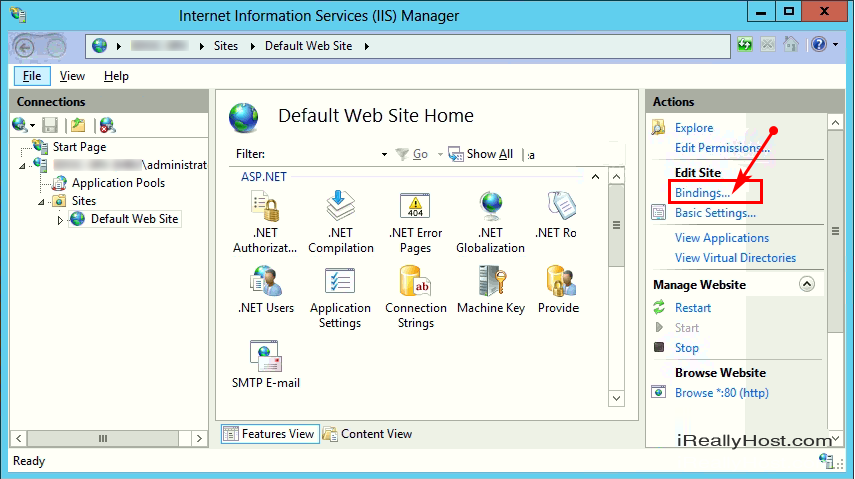
Task: Open the .NET Globalization feature
Action: [490, 223]
